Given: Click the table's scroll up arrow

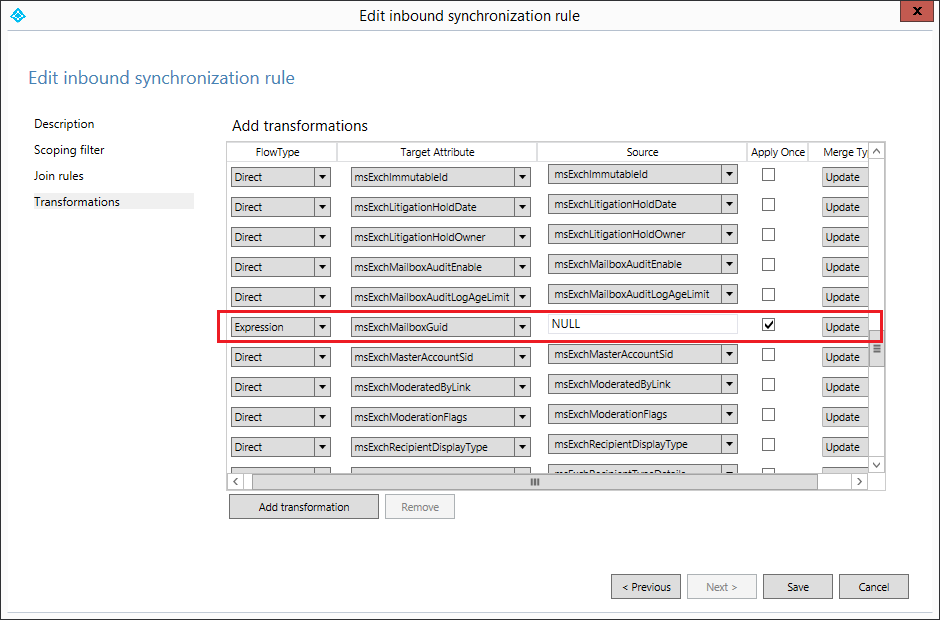Looking at the screenshot, I should pyautogui.click(x=876, y=152).
